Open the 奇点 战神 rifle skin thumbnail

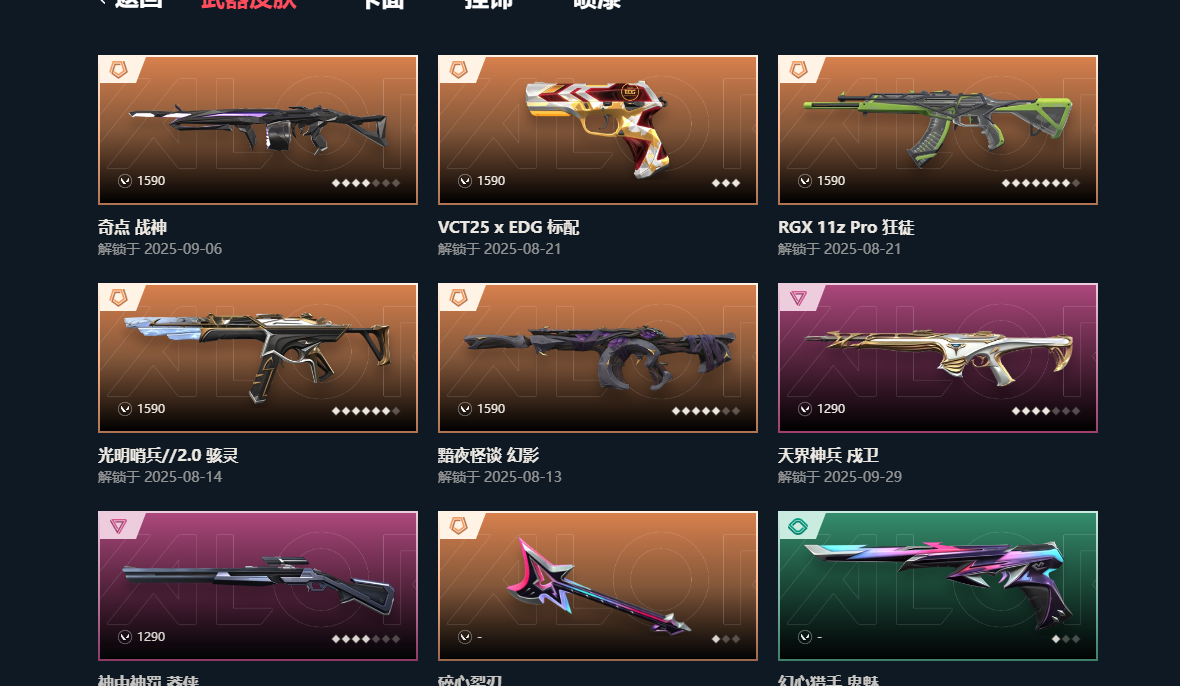(257, 129)
